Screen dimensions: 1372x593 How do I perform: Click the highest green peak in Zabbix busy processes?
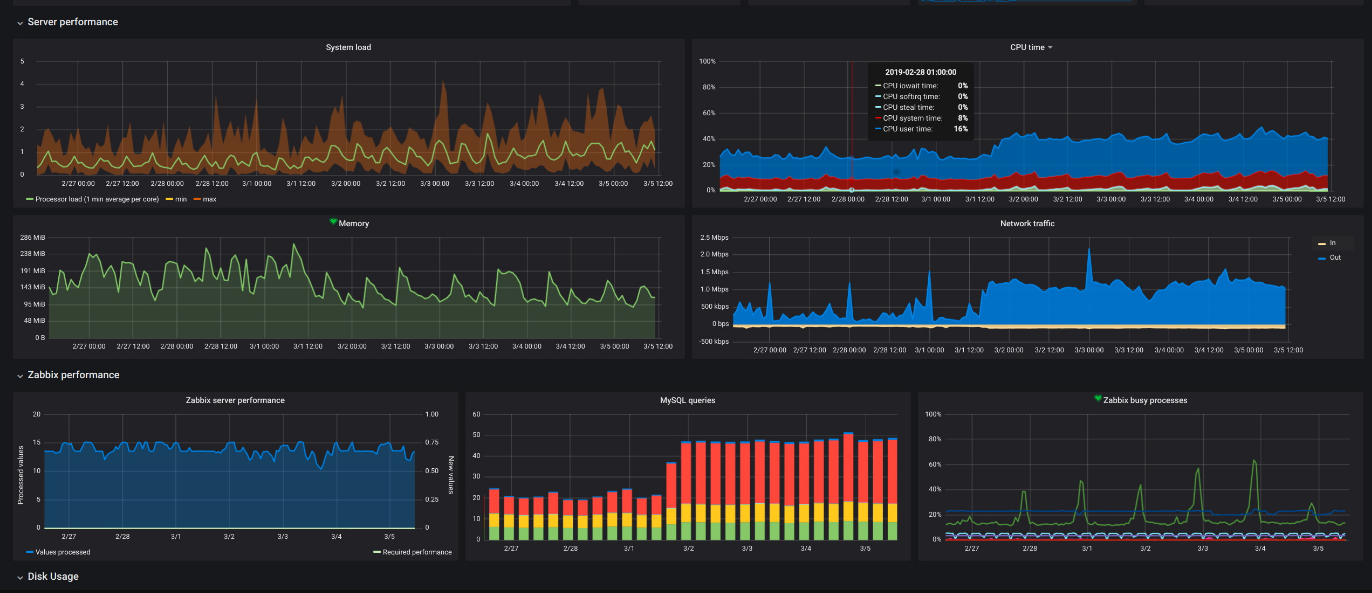(1254, 461)
